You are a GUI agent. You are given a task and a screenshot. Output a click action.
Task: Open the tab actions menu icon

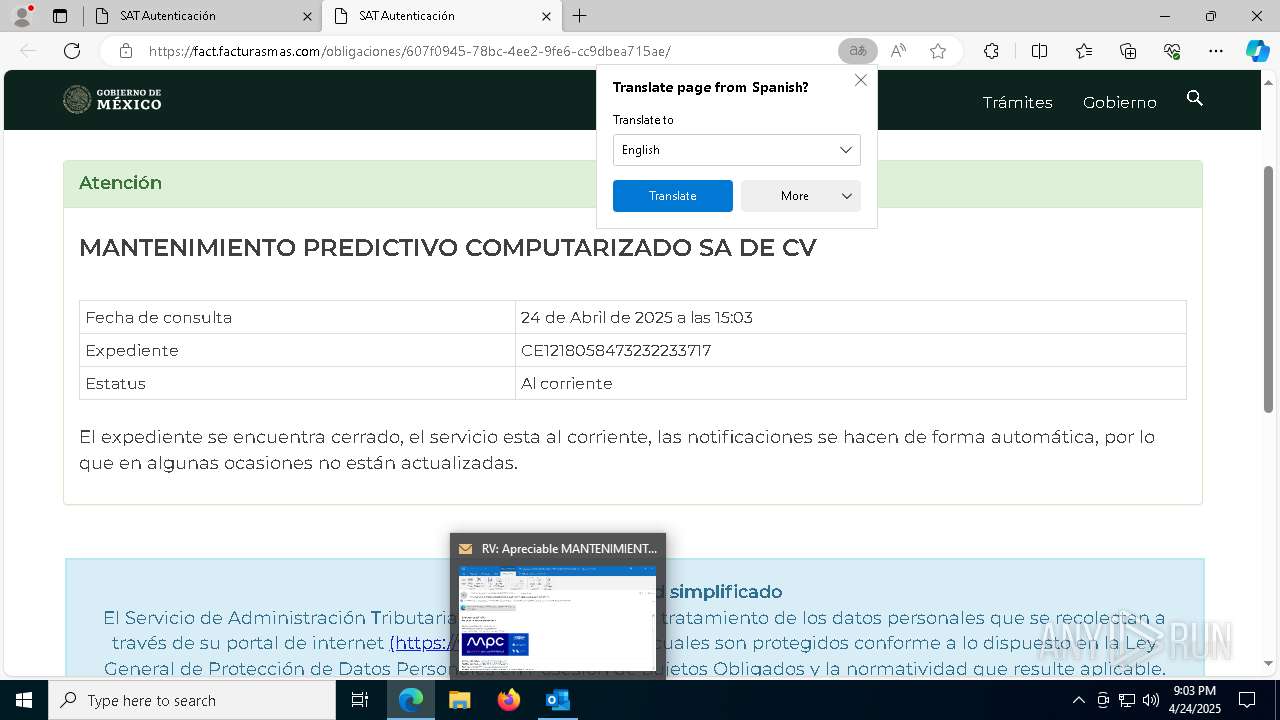60,16
